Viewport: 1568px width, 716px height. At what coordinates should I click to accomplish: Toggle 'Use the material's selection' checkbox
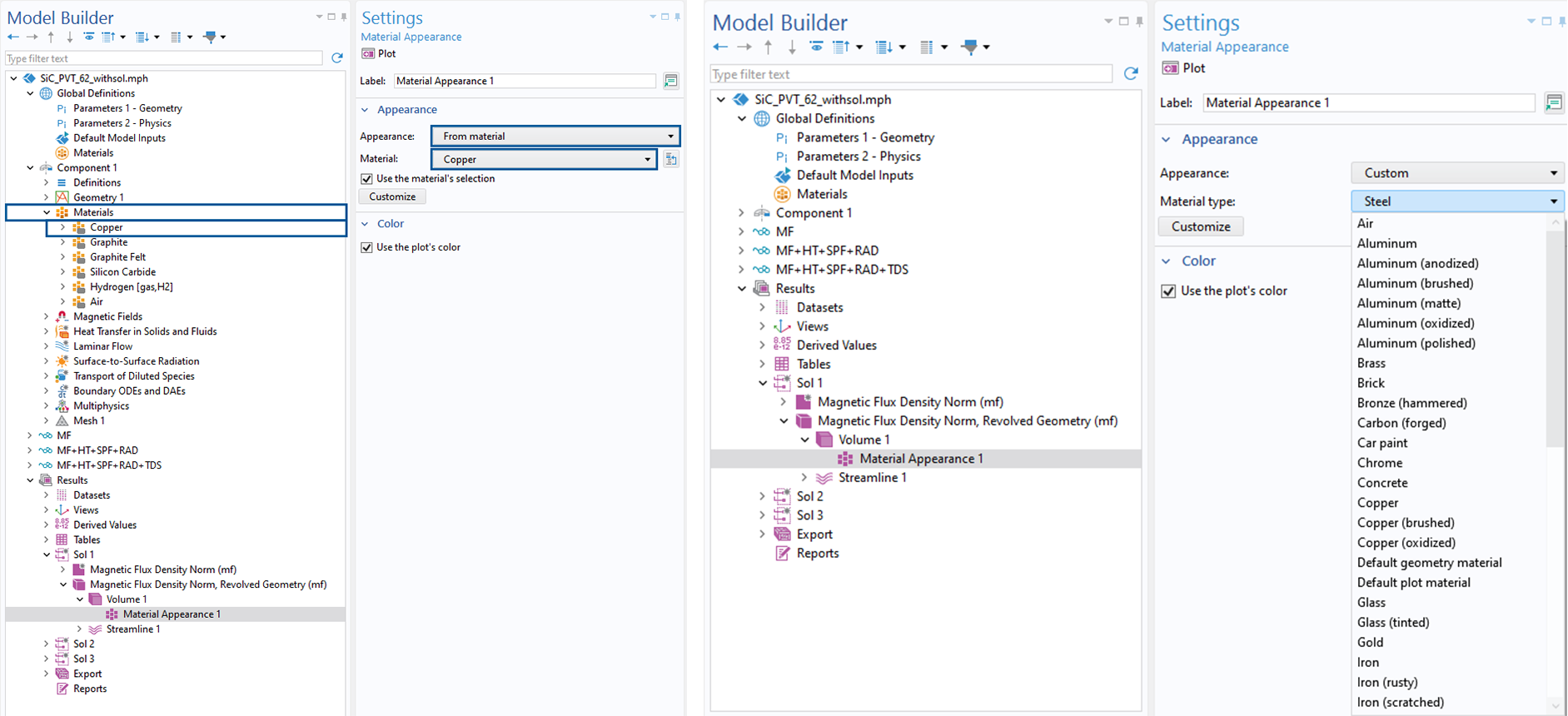point(367,179)
